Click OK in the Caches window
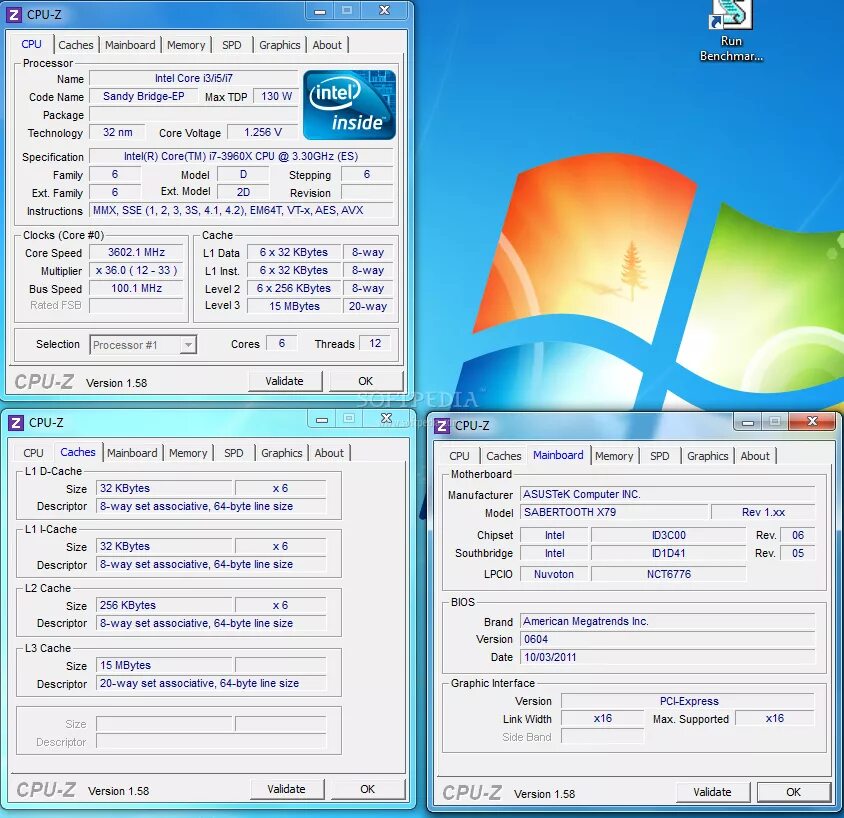This screenshot has width=844, height=818. point(368,789)
